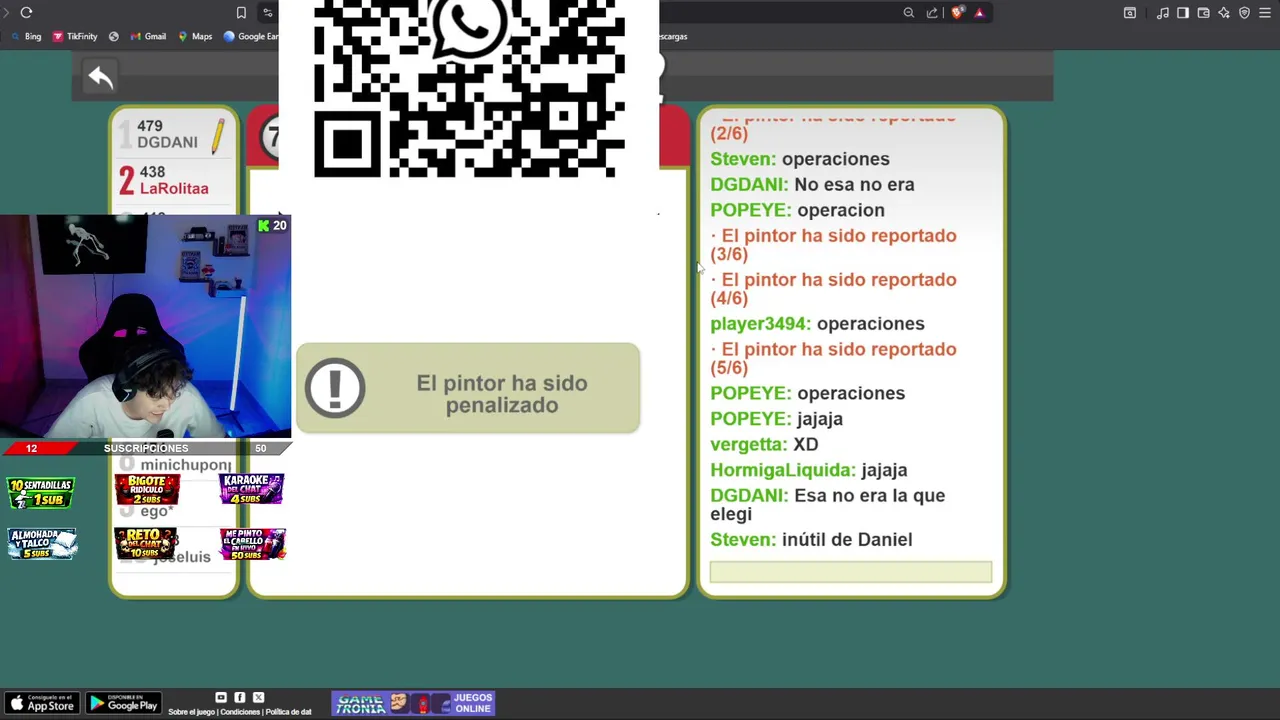Click the 'Reto del Chat 10 Subs' badge
Screen dimensions: 1280x720
click(146, 543)
